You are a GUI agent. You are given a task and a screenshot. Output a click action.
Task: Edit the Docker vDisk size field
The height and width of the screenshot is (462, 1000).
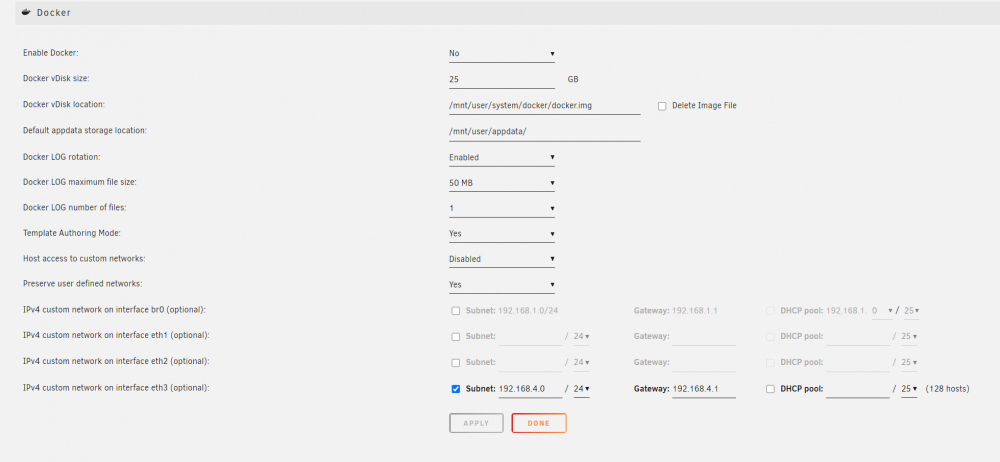[502, 79]
